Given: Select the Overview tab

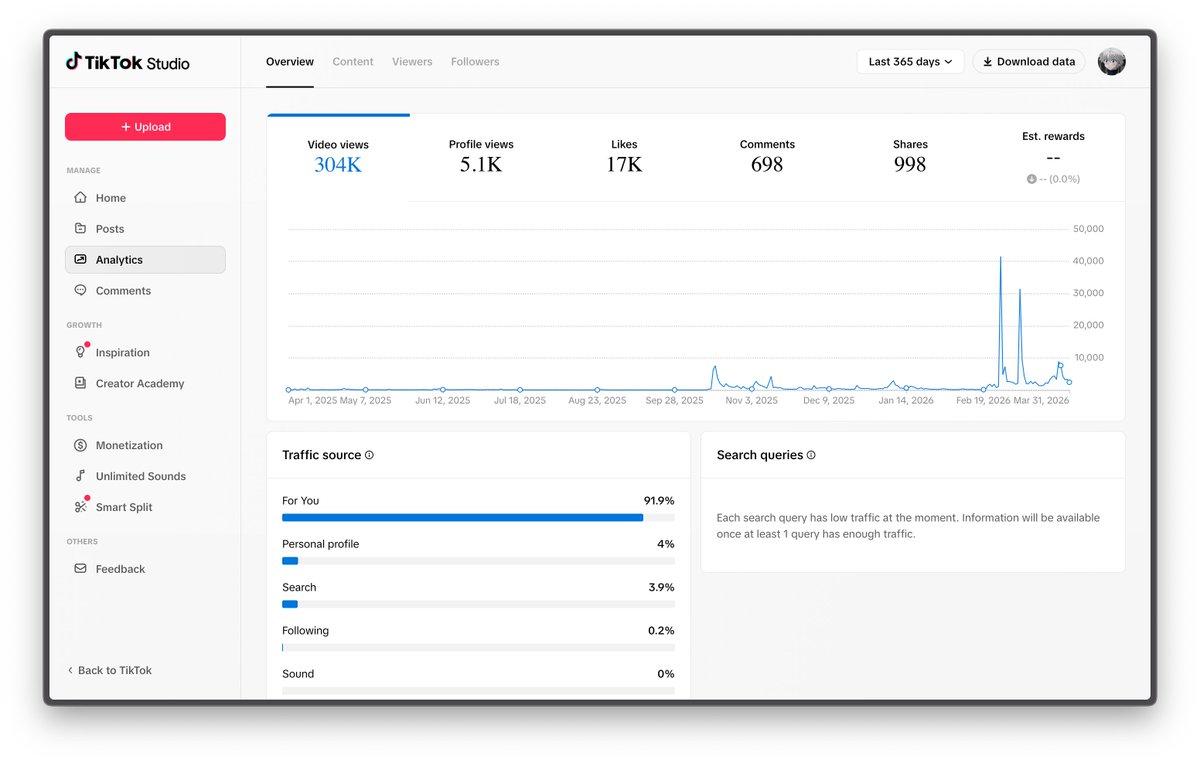Looking at the screenshot, I should (290, 62).
